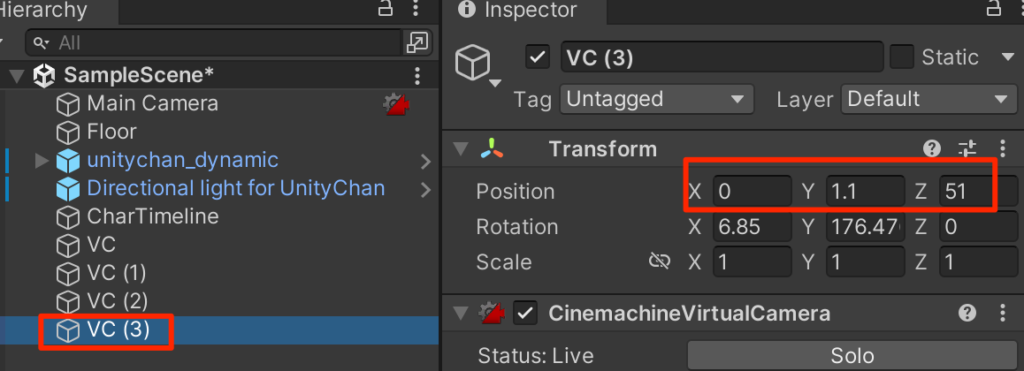Click the Inspector panel lock icon
The image size is (1024, 371).
tap(993, 8)
